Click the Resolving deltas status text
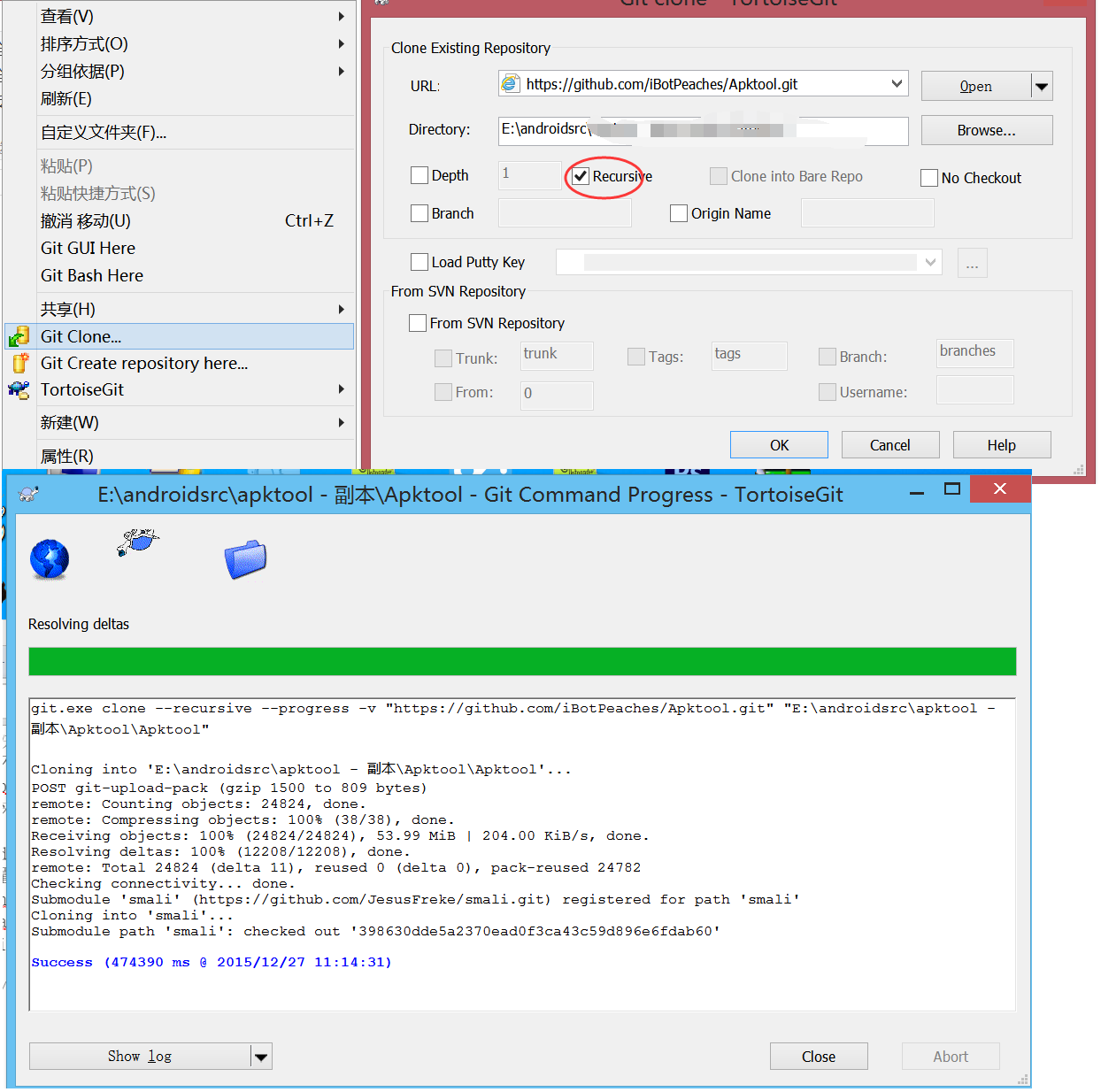Image resolution: width=1101 pixels, height=1092 pixels. click(x=79, y=624)
